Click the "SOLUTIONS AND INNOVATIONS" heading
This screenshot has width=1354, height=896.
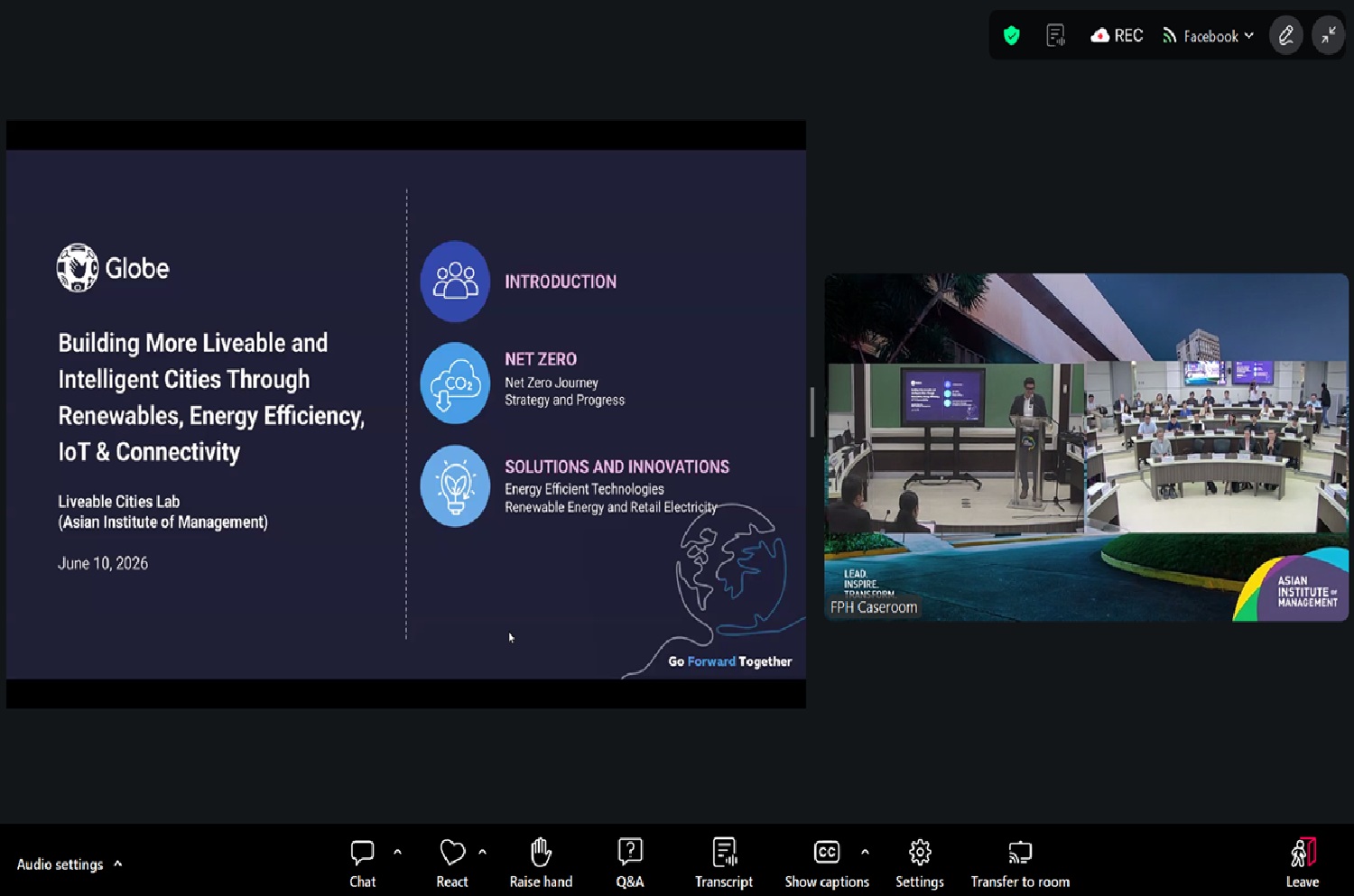click(617, 466)
